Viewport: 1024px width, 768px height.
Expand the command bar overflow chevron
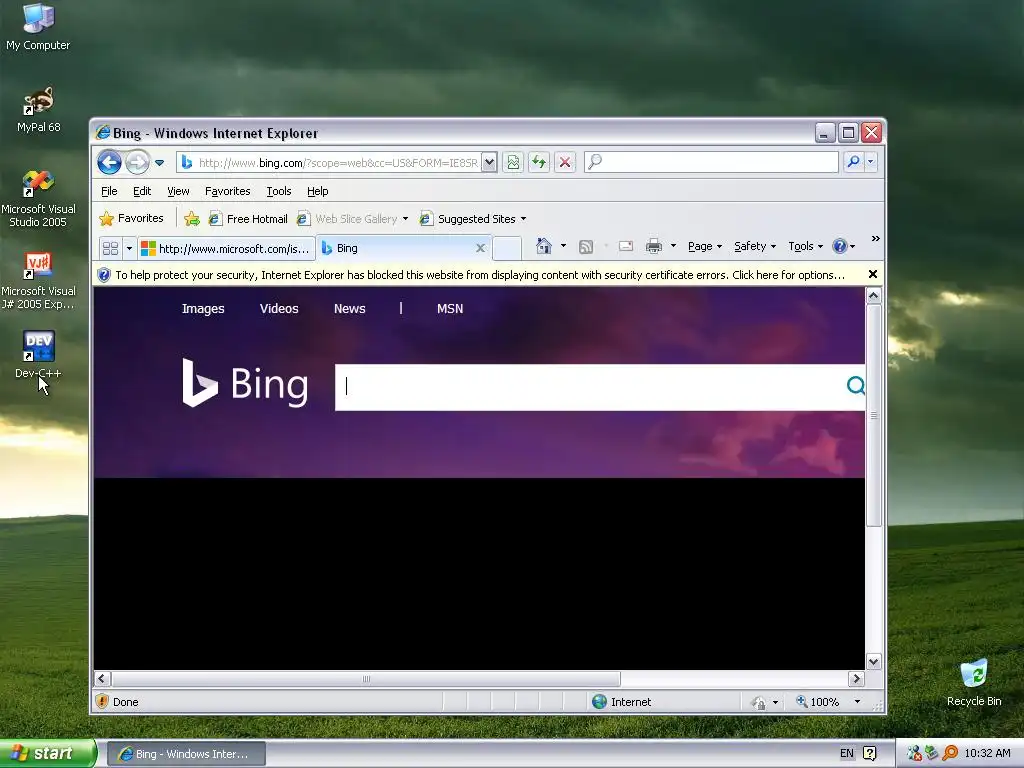pos(876,239)
